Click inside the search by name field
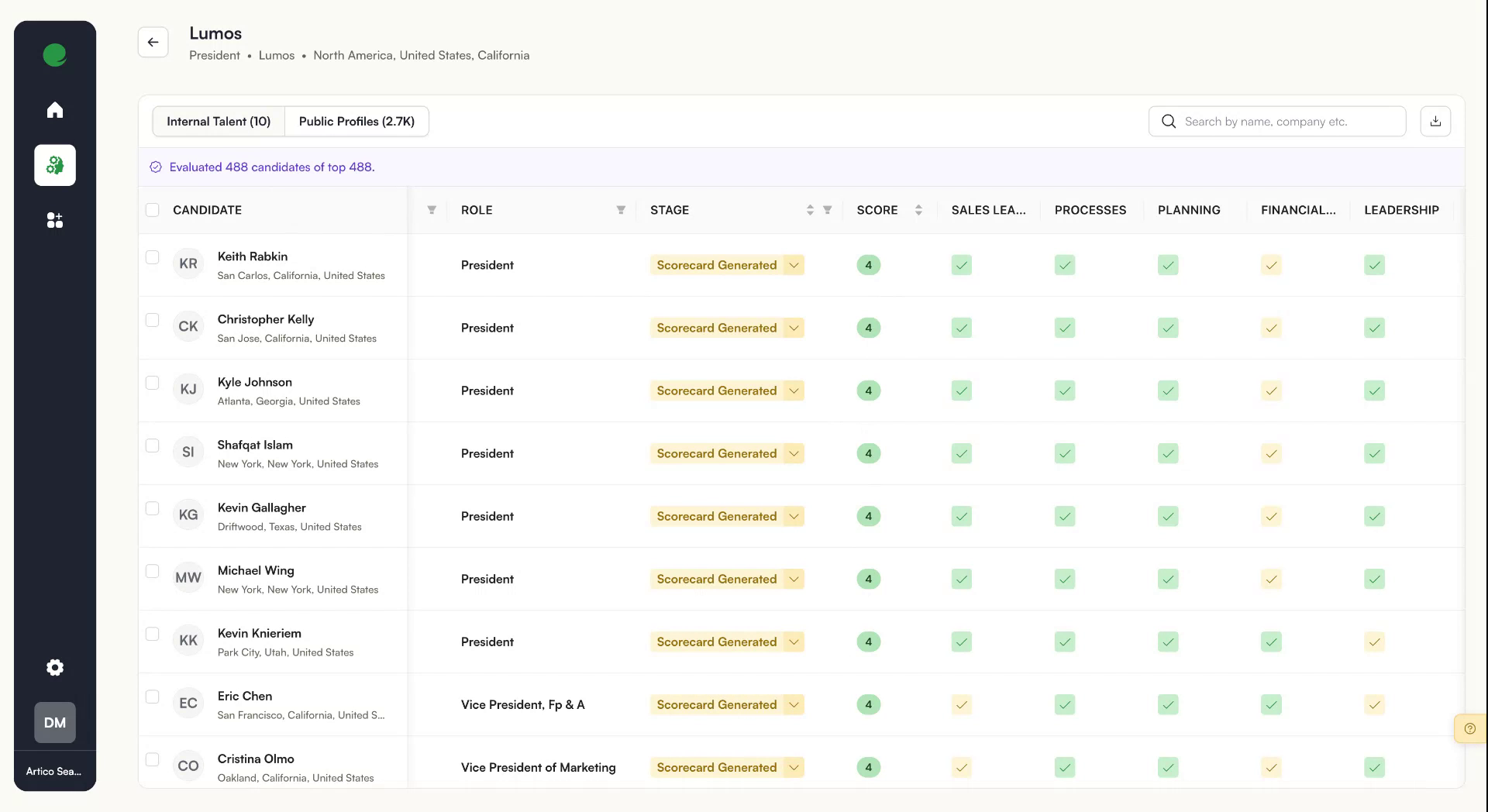 pyautogui.click(x=1279, y=121)
